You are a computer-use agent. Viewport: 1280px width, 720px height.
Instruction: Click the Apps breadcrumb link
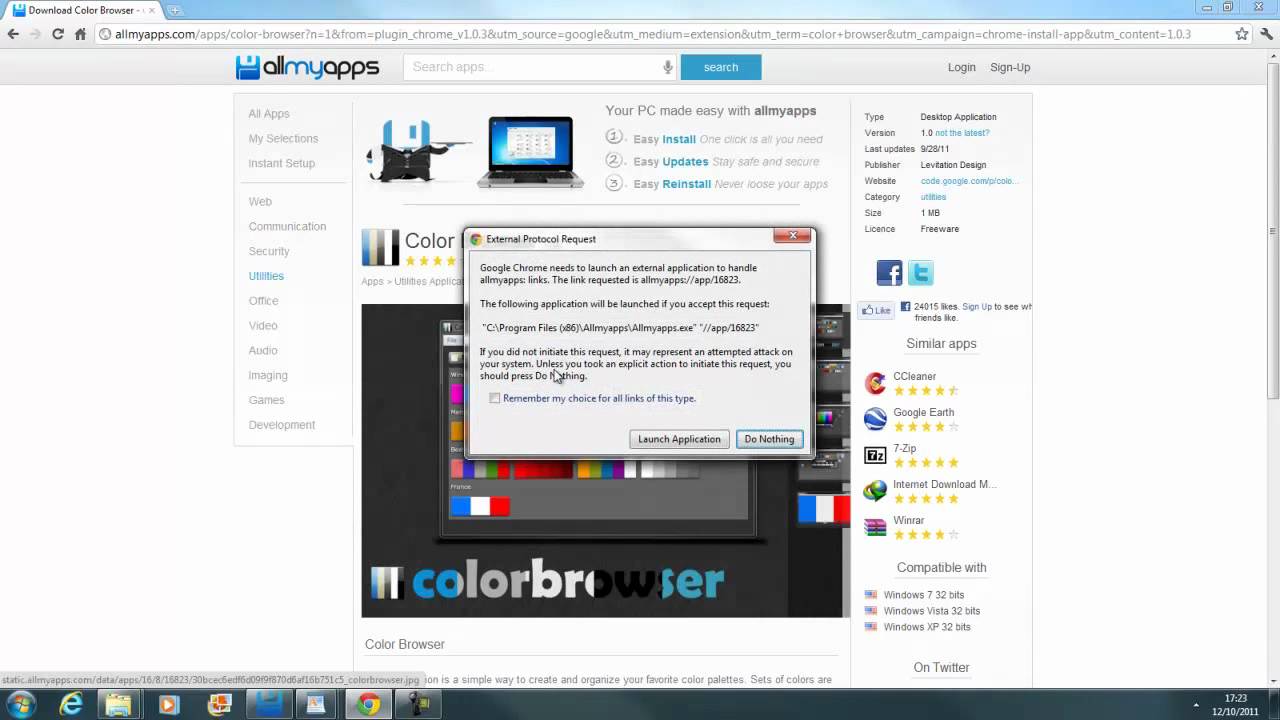pos(372,282)
